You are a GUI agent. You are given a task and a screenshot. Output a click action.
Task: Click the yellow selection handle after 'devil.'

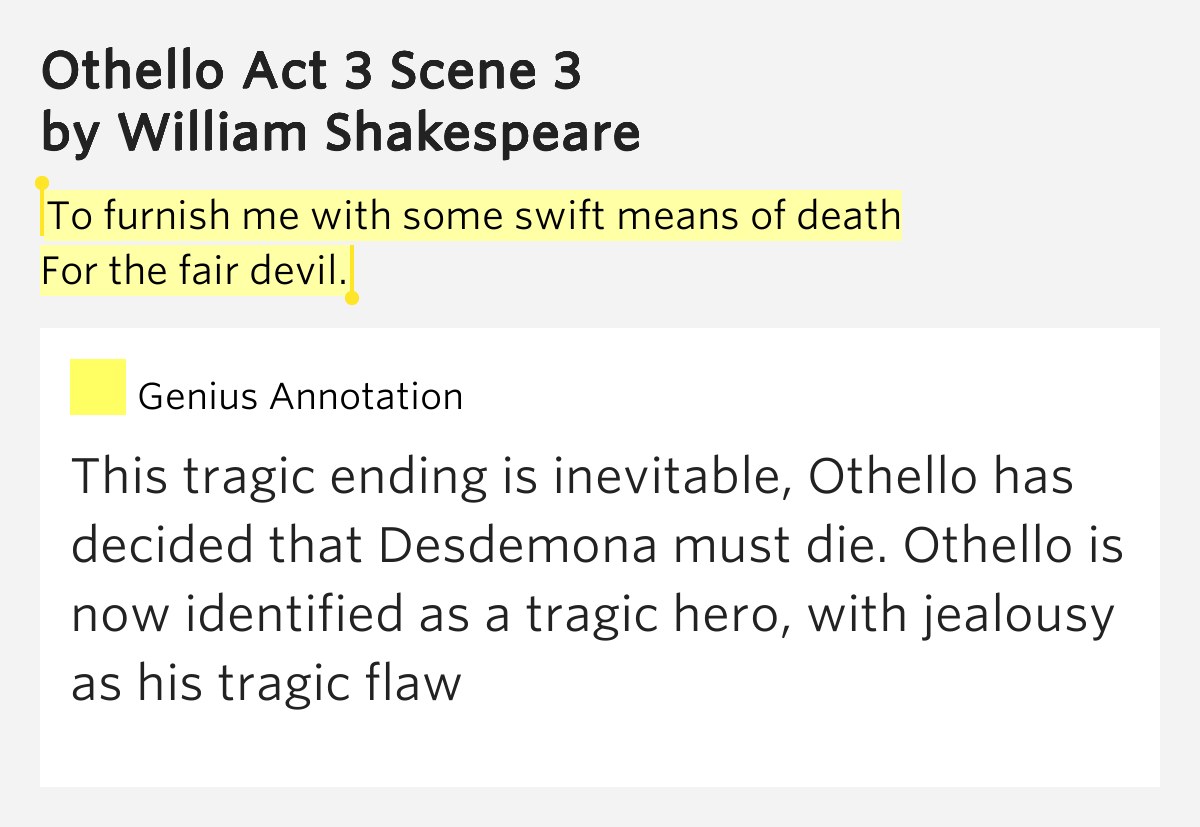click(352, 297)
